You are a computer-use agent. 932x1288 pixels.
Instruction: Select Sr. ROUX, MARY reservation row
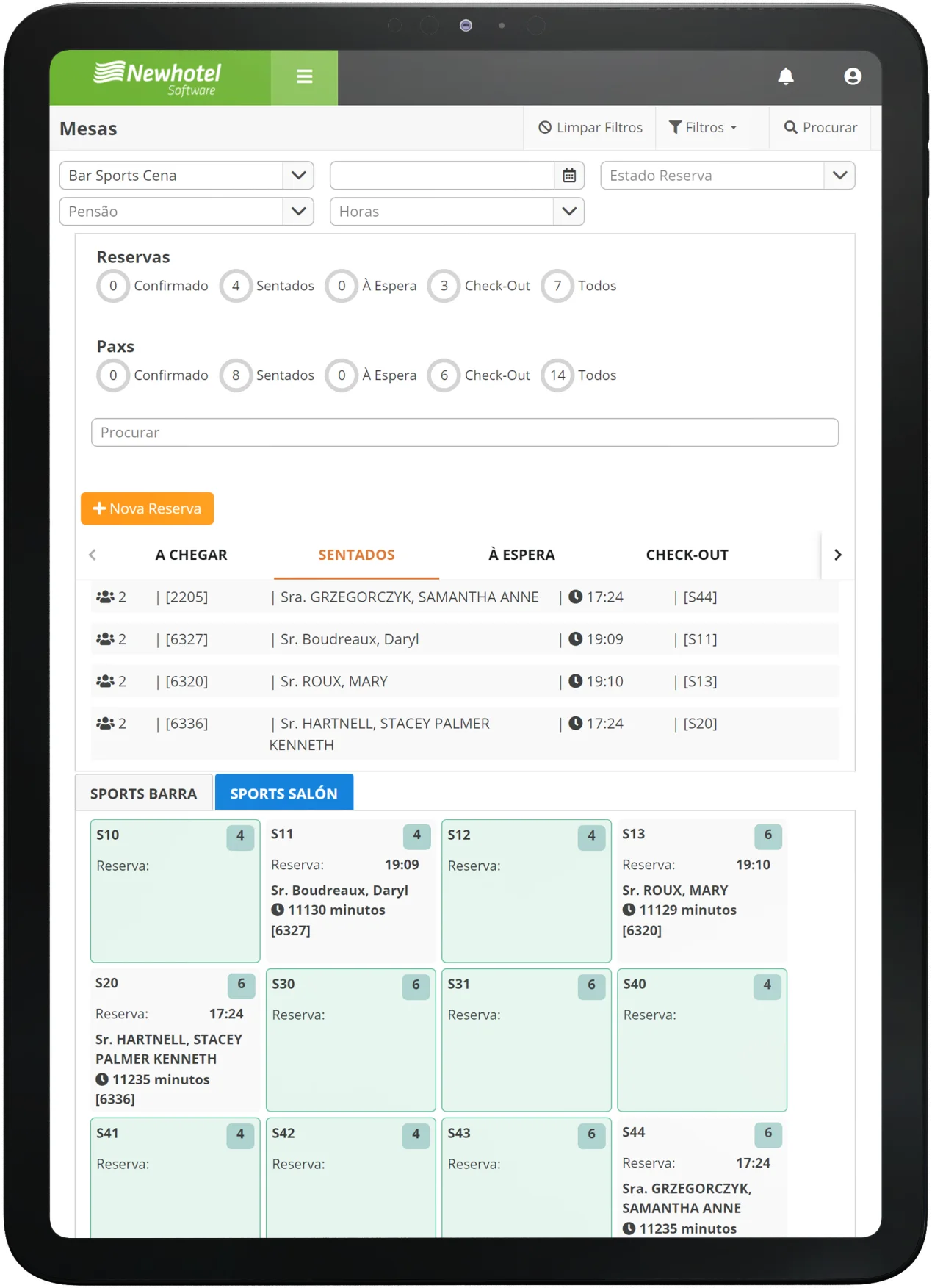click(x=465, y=682)
